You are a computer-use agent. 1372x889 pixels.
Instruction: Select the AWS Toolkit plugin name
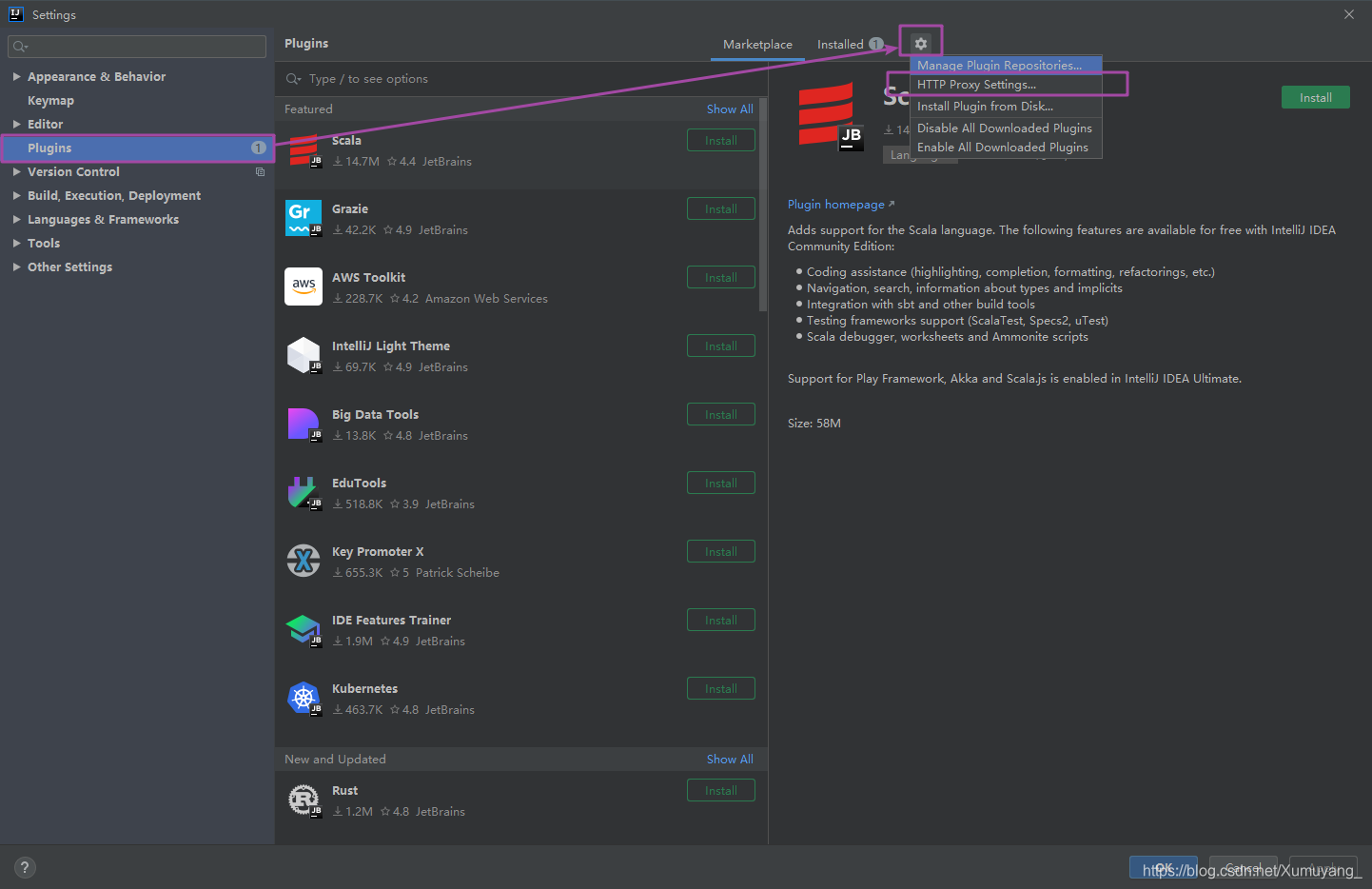(x=368, y=278)
